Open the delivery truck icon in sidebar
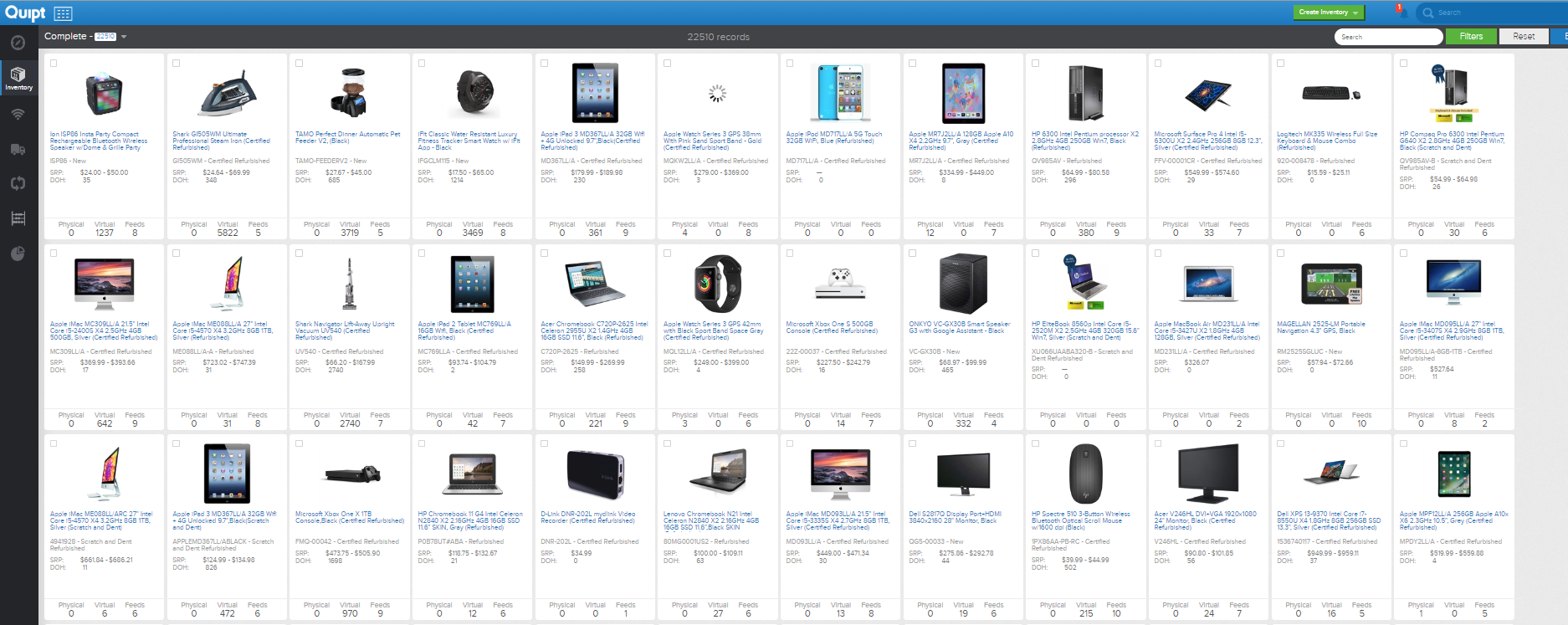This screenshot has width=1568, height=625. pyautogui.click(x=18, y=149)
